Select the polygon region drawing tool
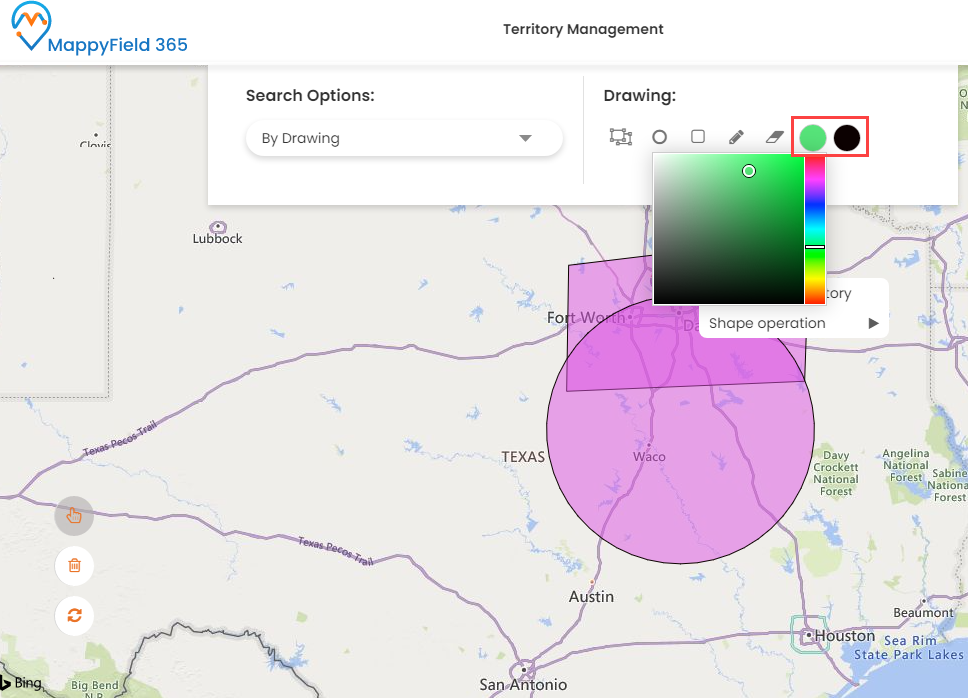 tap(620, 136)
